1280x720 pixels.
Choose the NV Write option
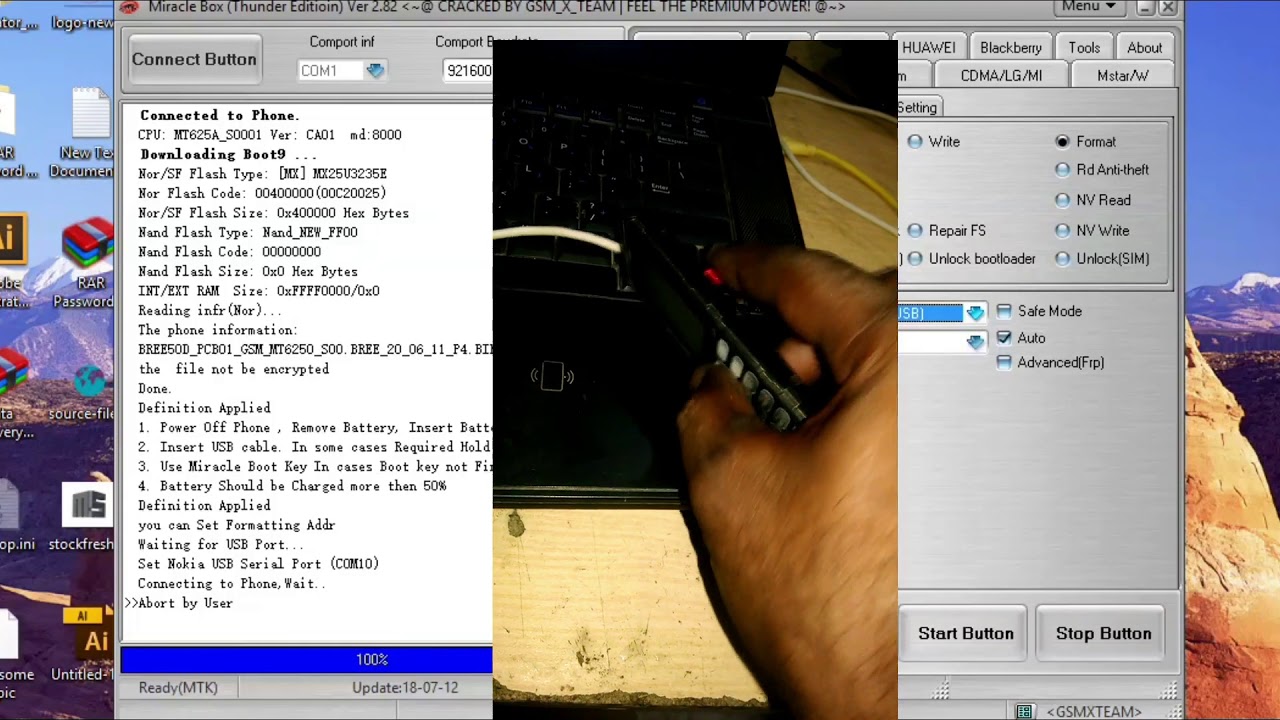[1092, 230]
